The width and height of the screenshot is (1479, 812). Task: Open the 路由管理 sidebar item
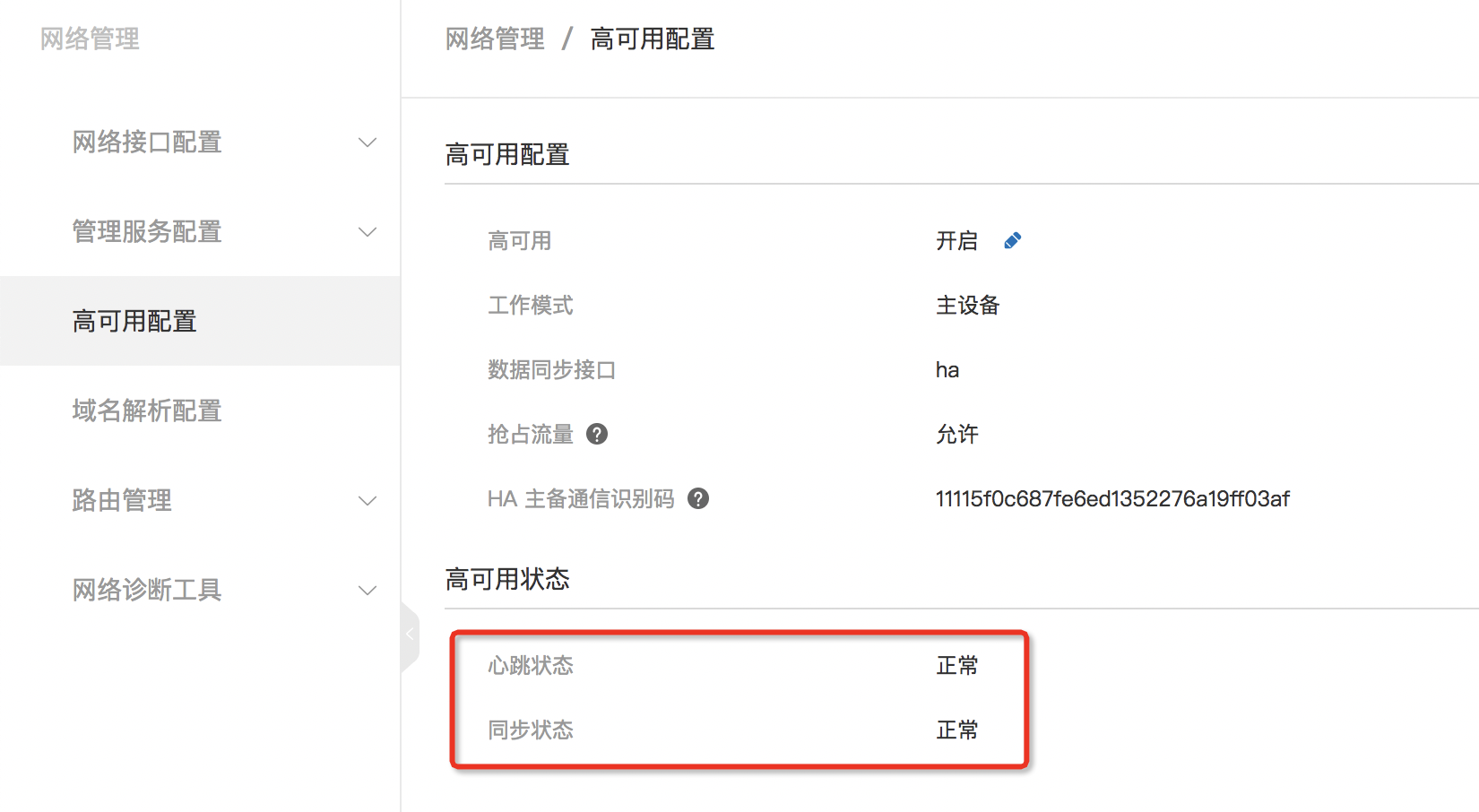click(122, 500)
